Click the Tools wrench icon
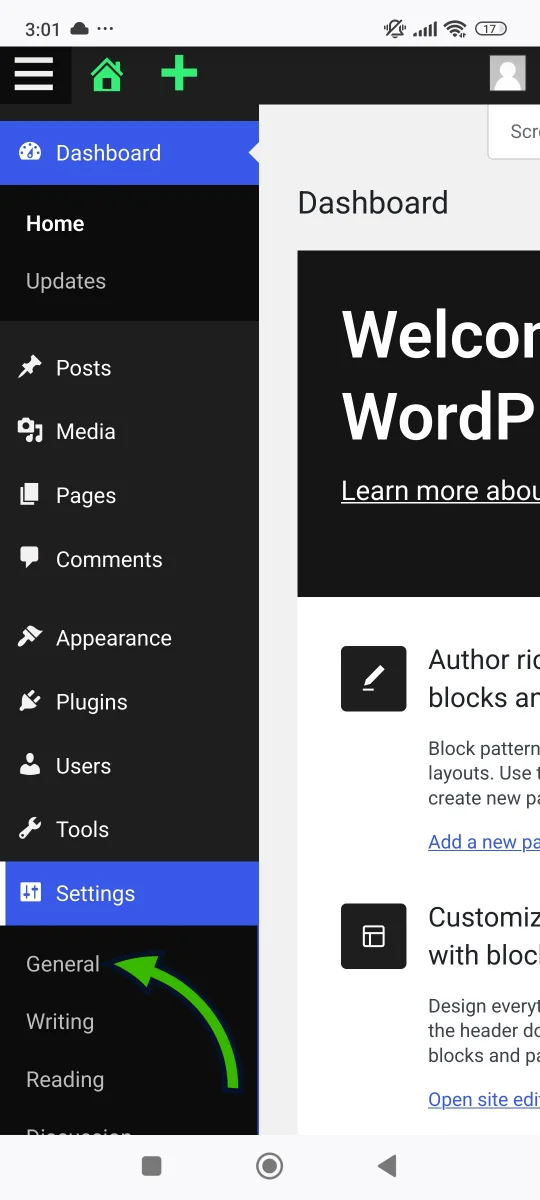This screenshot has width=540, height=1200. (30, 828)
